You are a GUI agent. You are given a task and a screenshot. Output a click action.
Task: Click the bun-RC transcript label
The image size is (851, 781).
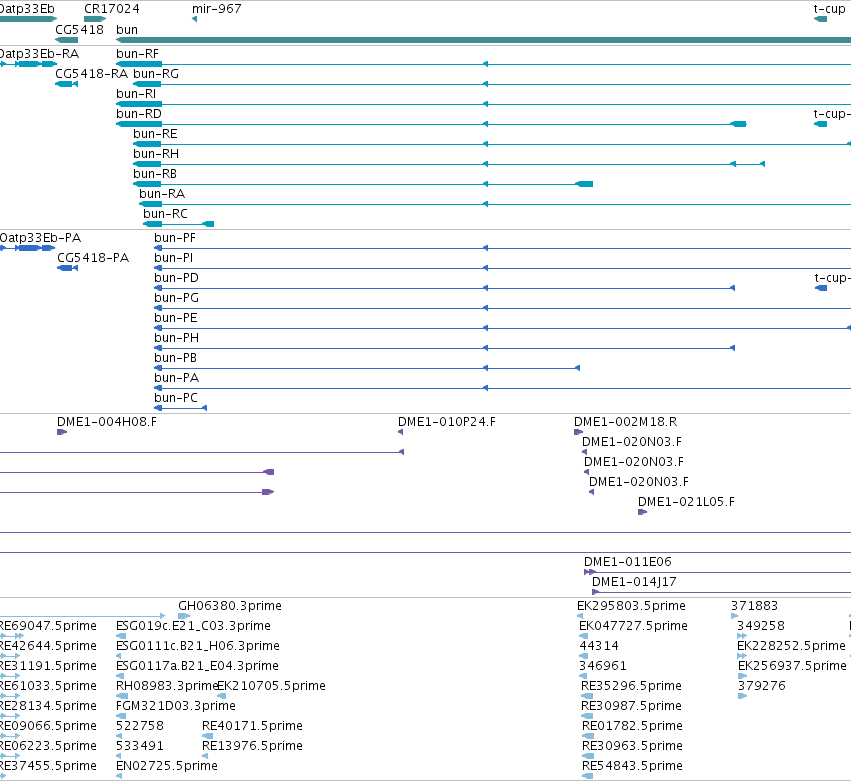(165, 214)
